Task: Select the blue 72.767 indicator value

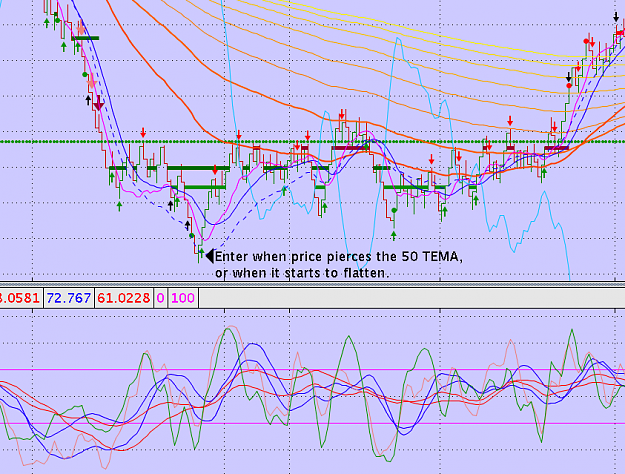Action: click(69, 298)
